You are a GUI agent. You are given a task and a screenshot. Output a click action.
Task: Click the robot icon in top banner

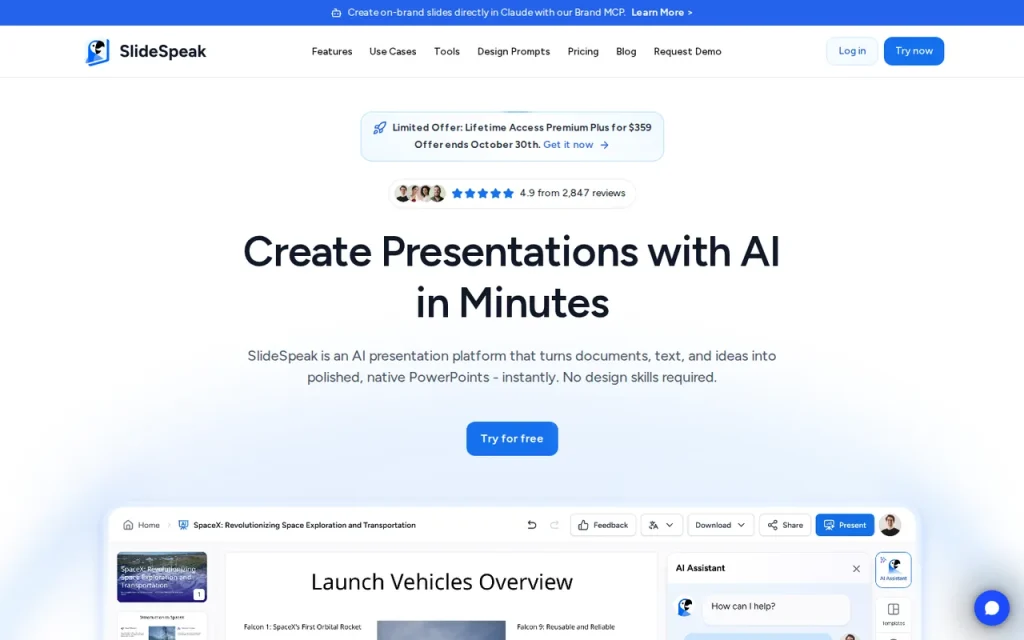point(336,12)
